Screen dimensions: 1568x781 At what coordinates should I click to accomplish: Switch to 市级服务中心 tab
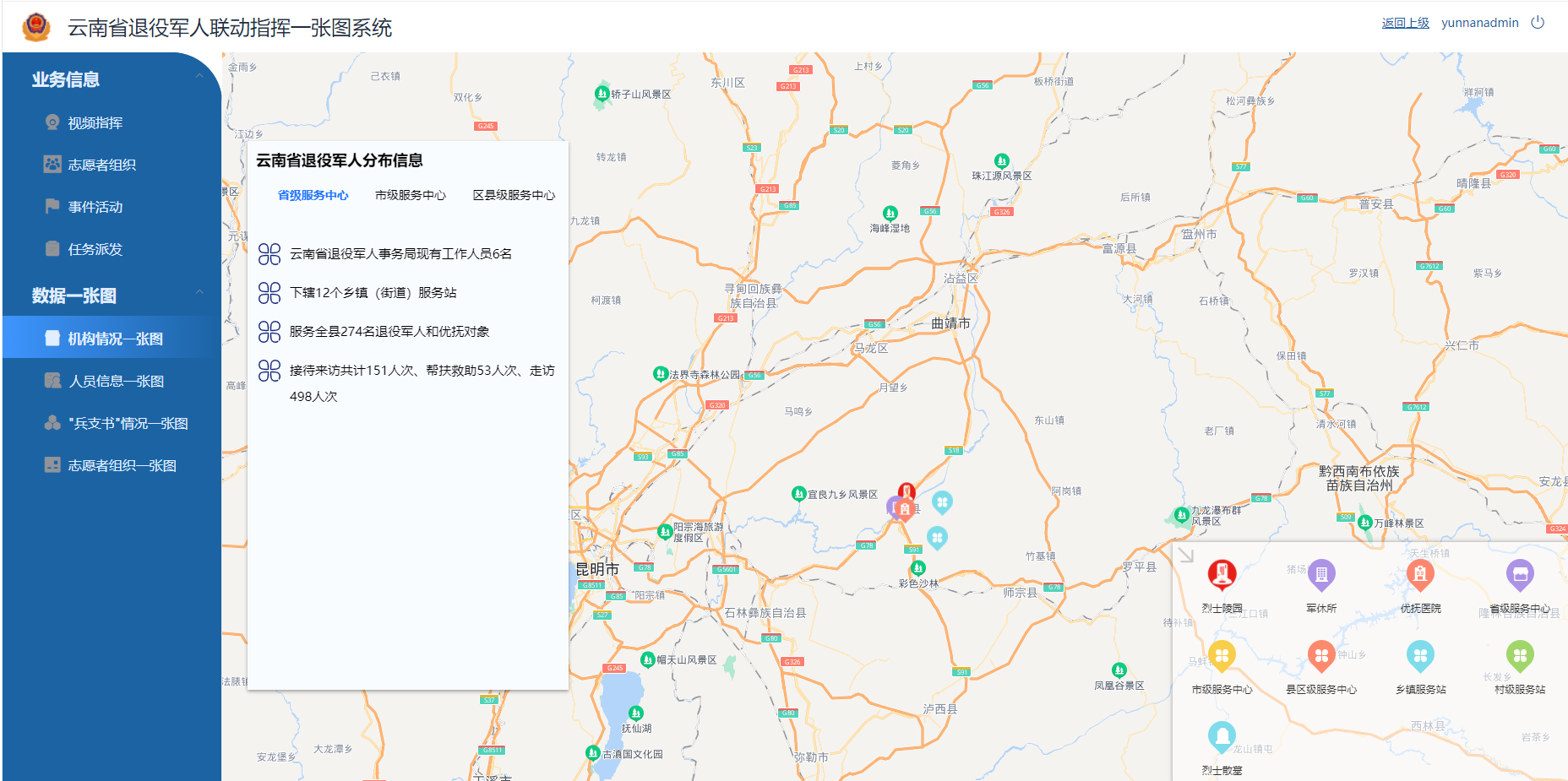pyautogui.click(x=411, y=195)
